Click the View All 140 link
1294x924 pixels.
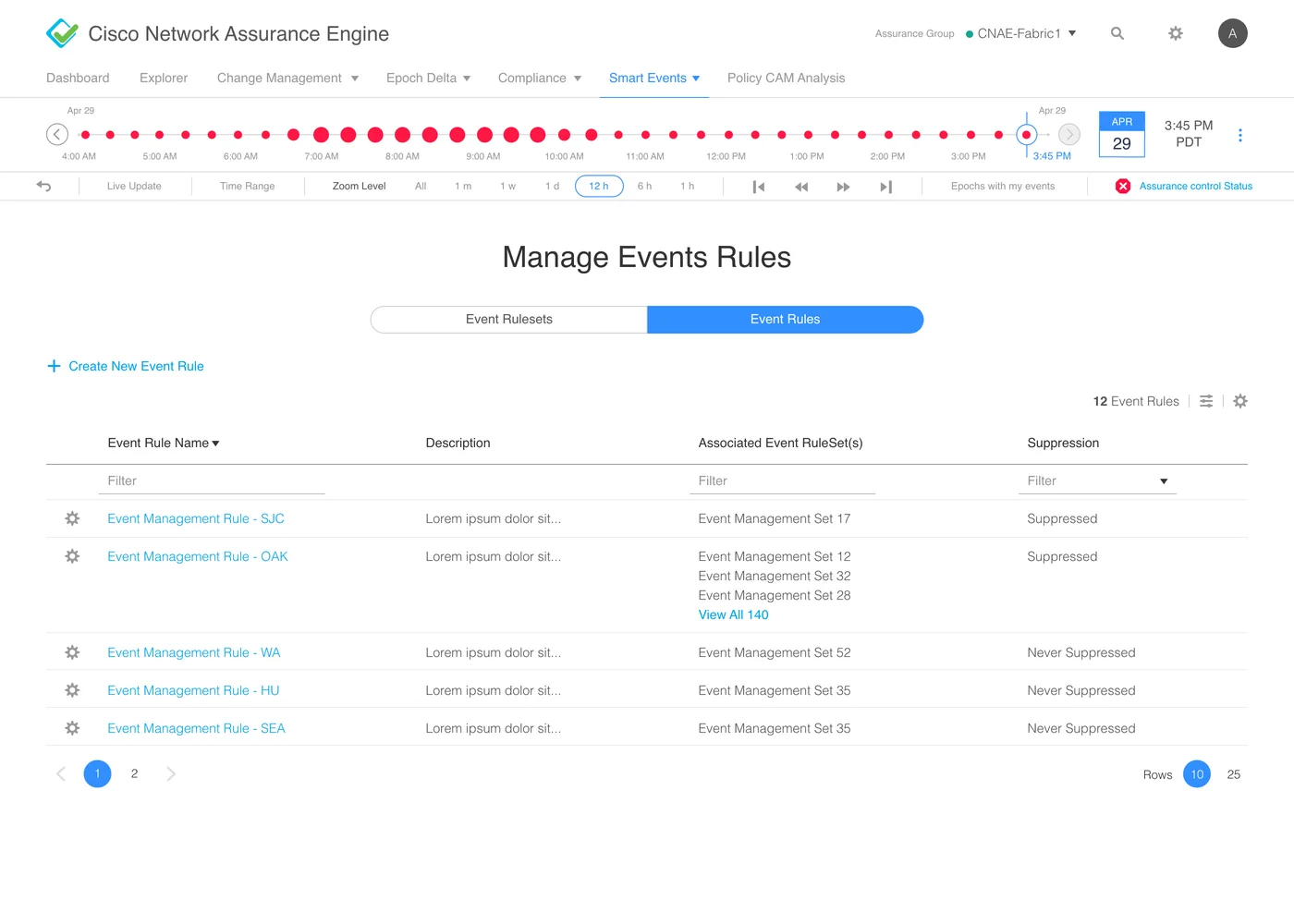coord(734,614)
